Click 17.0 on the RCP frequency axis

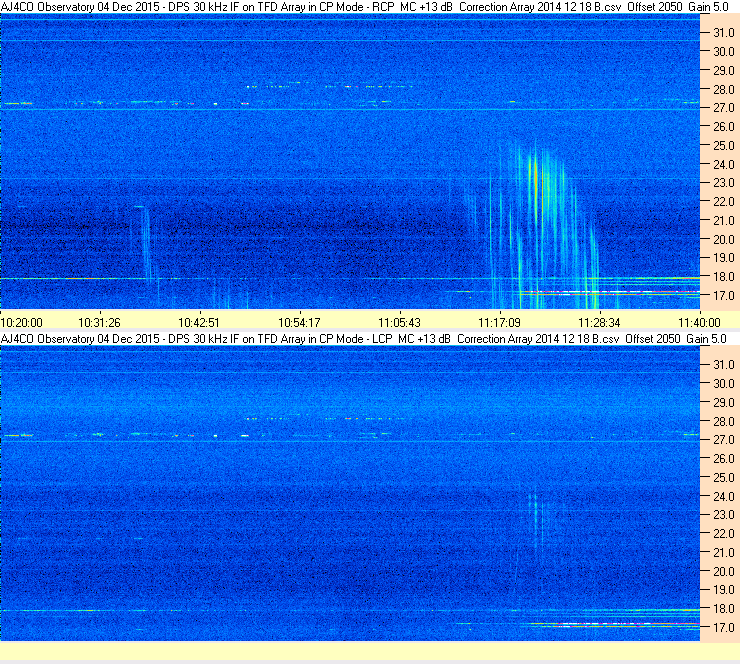[723, 296]
